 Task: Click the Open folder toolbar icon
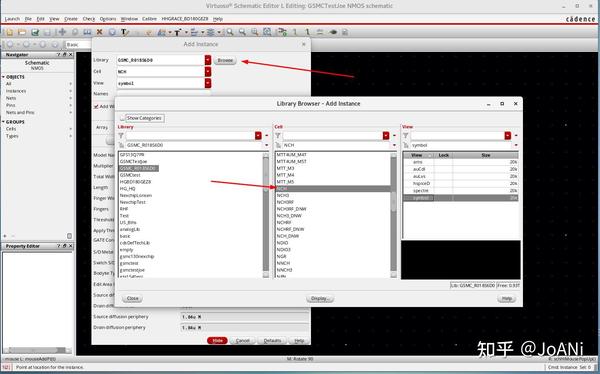click(x=22, y=33)
